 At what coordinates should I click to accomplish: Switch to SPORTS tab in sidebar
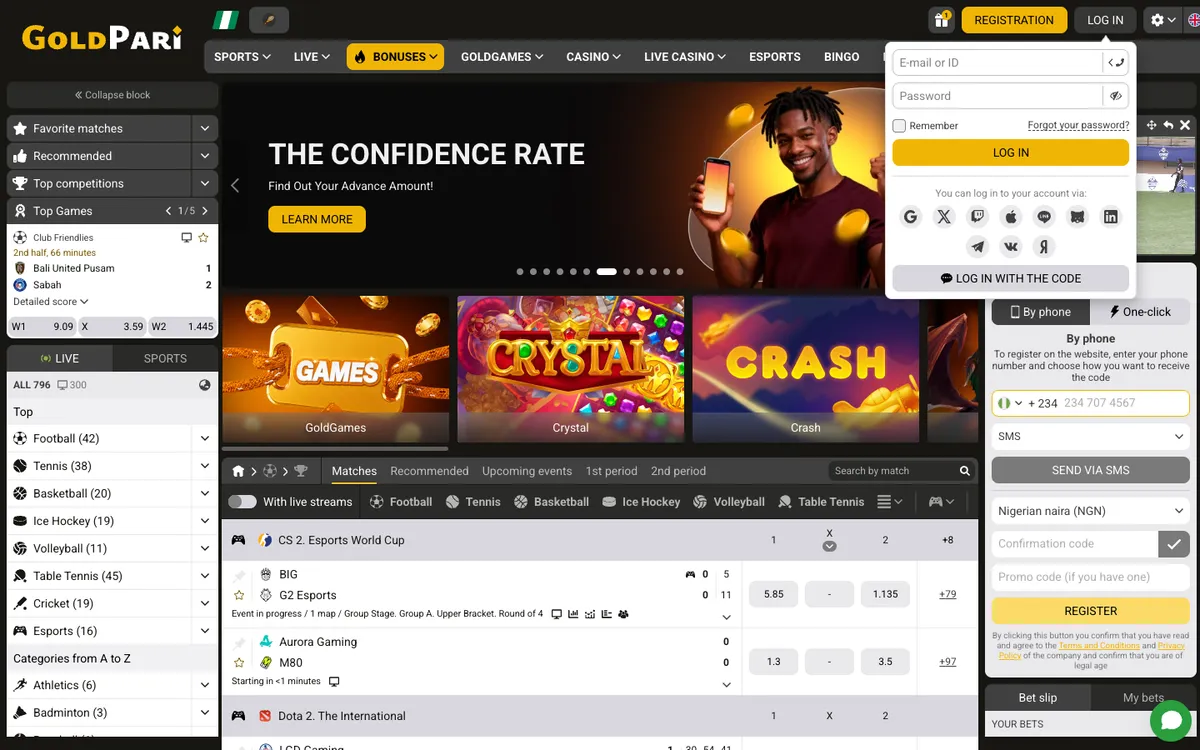tap(165, 358)
